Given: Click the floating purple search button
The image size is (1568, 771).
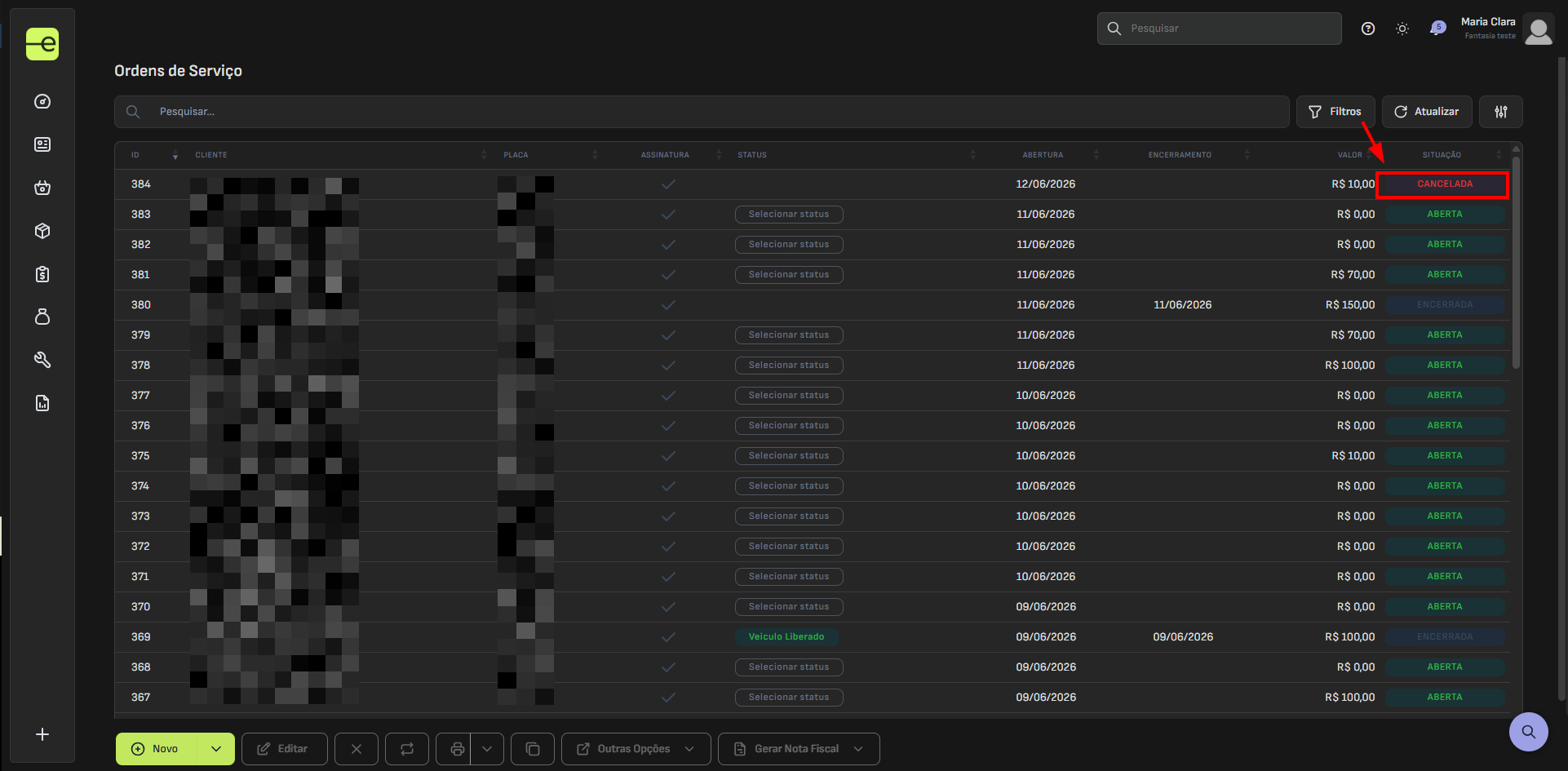Looking at the screenshot, I should 1529,732.
